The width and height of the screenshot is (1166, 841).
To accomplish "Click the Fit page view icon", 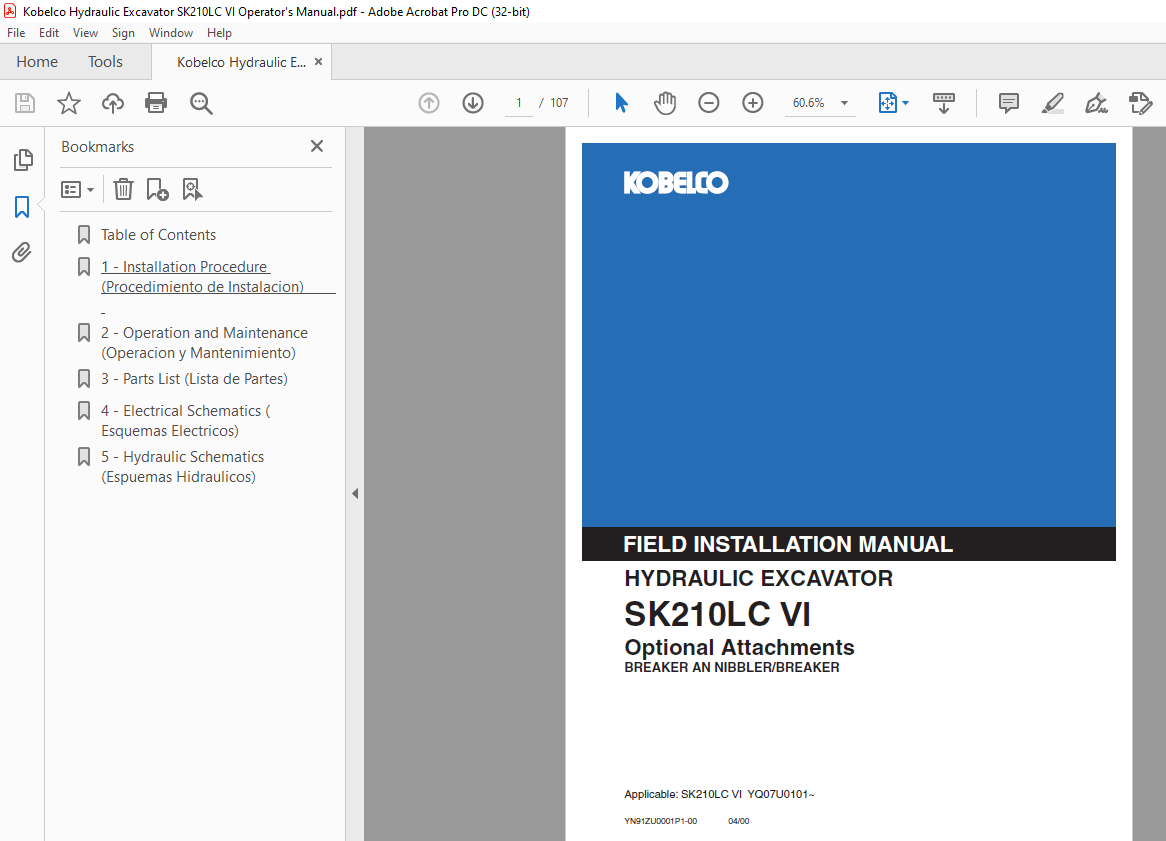I will coord(887,103).
